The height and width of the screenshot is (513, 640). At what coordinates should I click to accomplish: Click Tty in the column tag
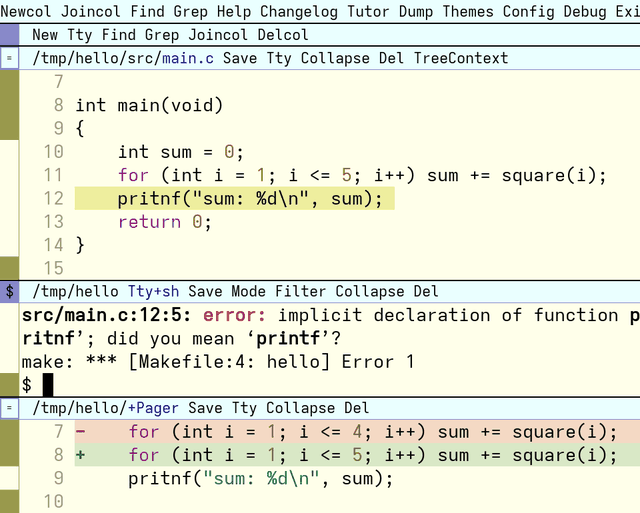click(80, 35)
